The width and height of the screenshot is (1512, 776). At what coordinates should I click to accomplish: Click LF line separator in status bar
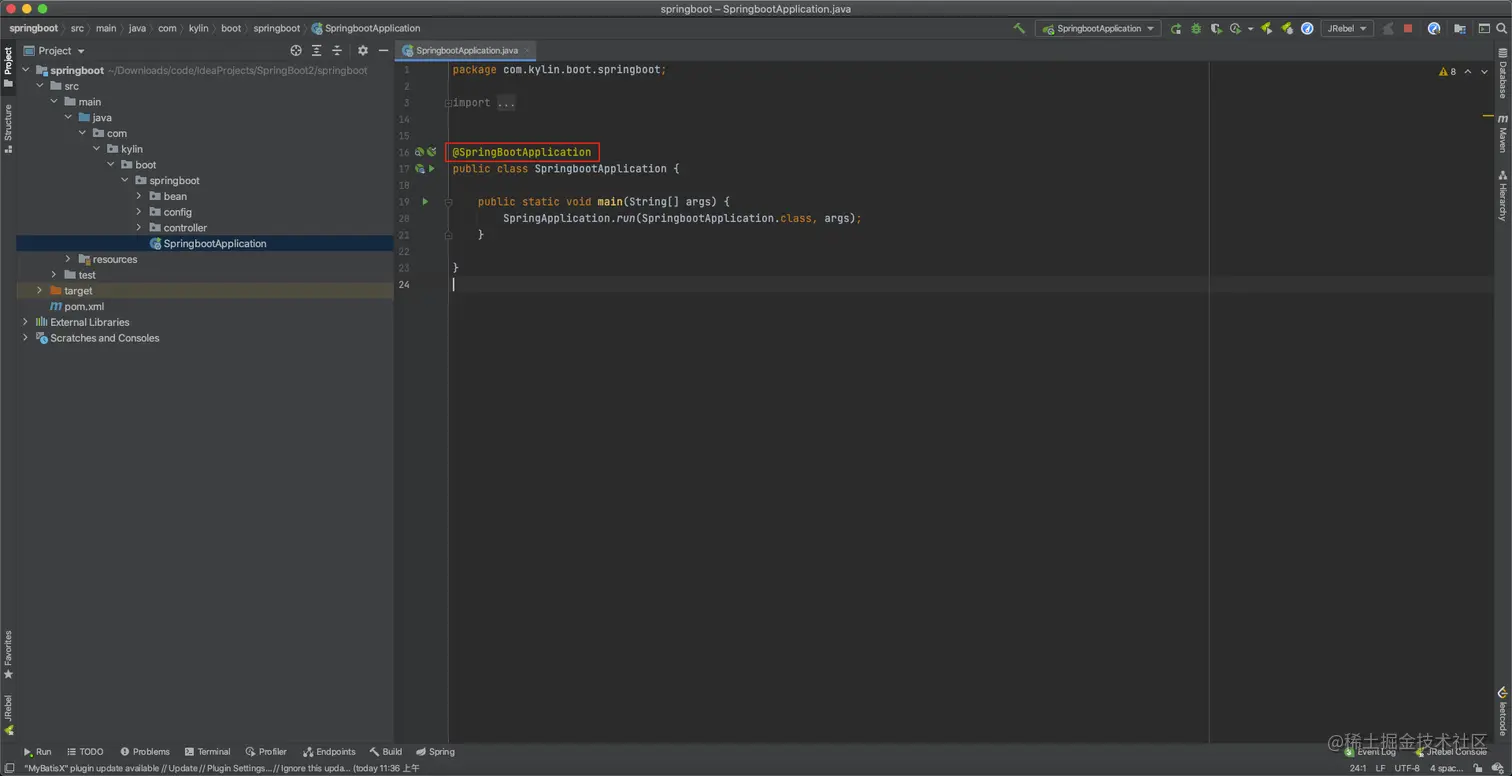(x=1380, y=768)
